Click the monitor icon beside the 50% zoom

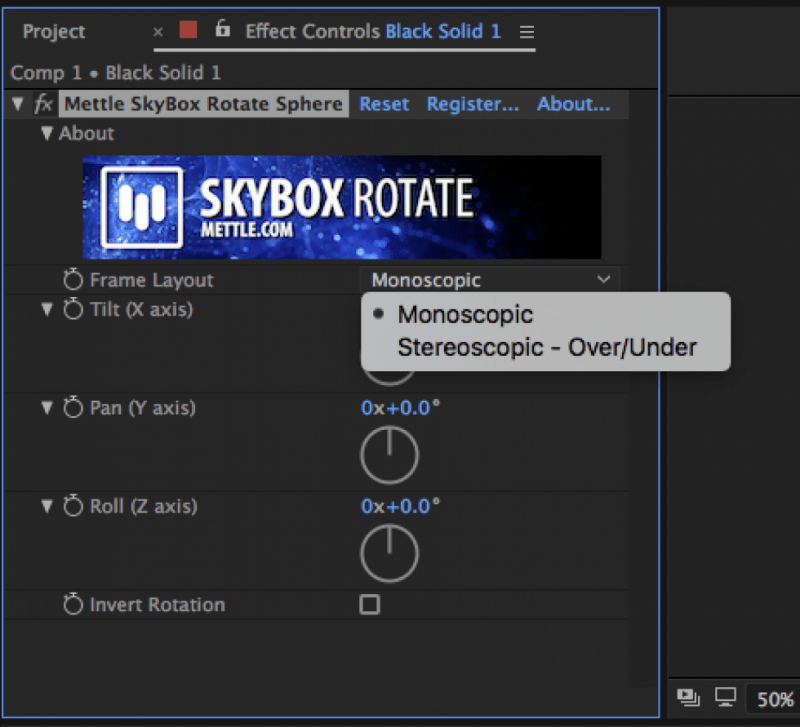724,697
